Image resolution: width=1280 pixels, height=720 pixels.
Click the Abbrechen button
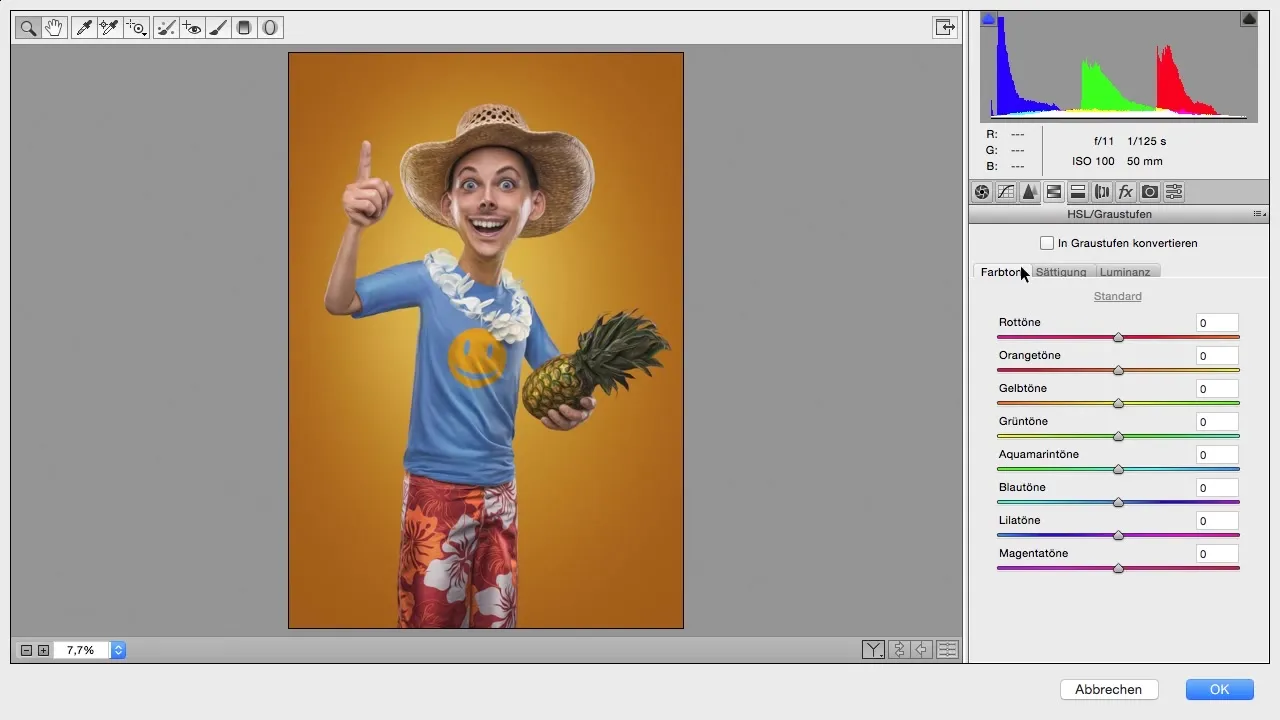coord(1109,689)
